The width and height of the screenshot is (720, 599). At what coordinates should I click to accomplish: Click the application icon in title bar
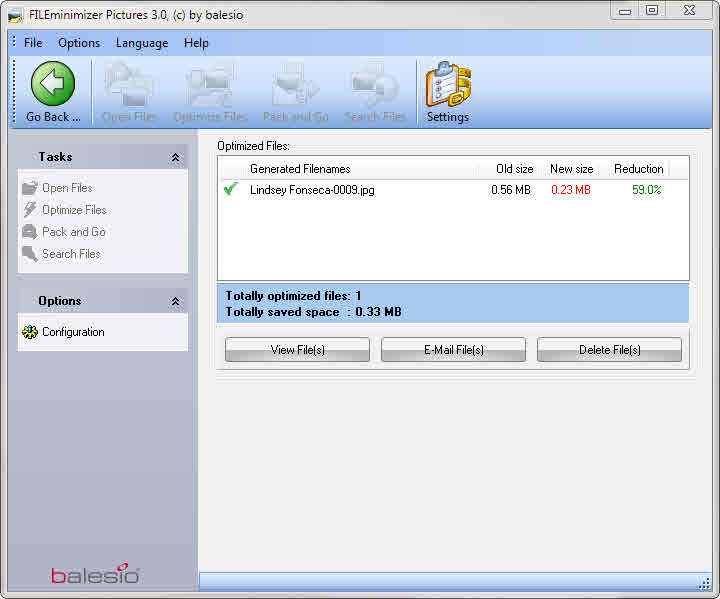coord(16,16)
